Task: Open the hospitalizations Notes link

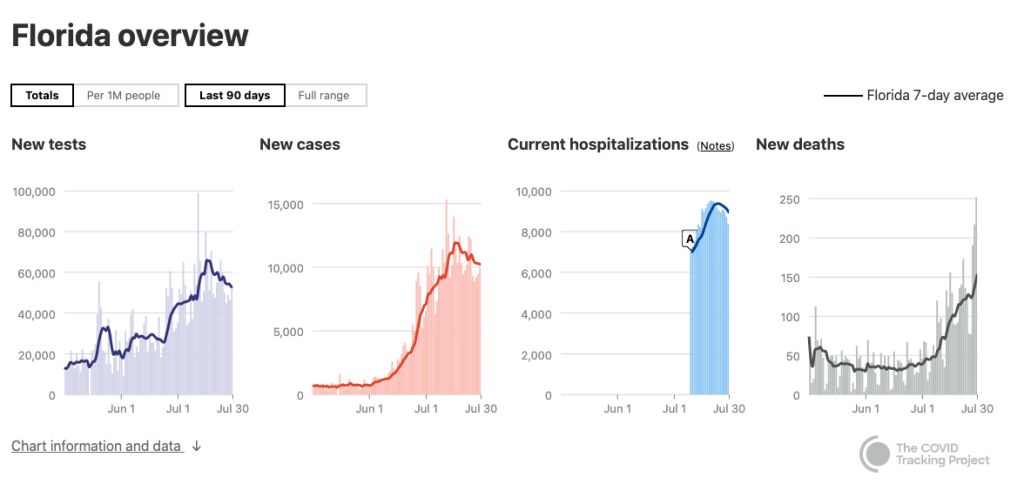Action: tap(716, 146)
